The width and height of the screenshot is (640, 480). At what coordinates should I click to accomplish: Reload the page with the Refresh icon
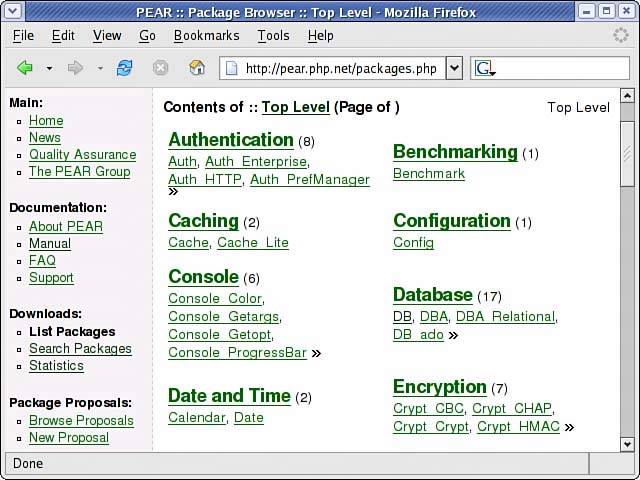tap(125, 68)
